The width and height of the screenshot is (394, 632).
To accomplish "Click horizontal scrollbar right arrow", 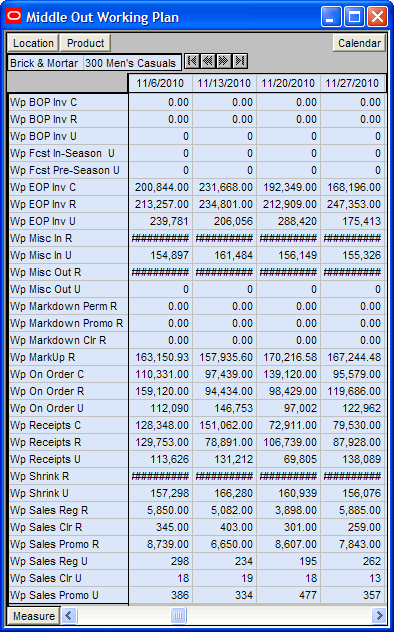I will point(379,616).
